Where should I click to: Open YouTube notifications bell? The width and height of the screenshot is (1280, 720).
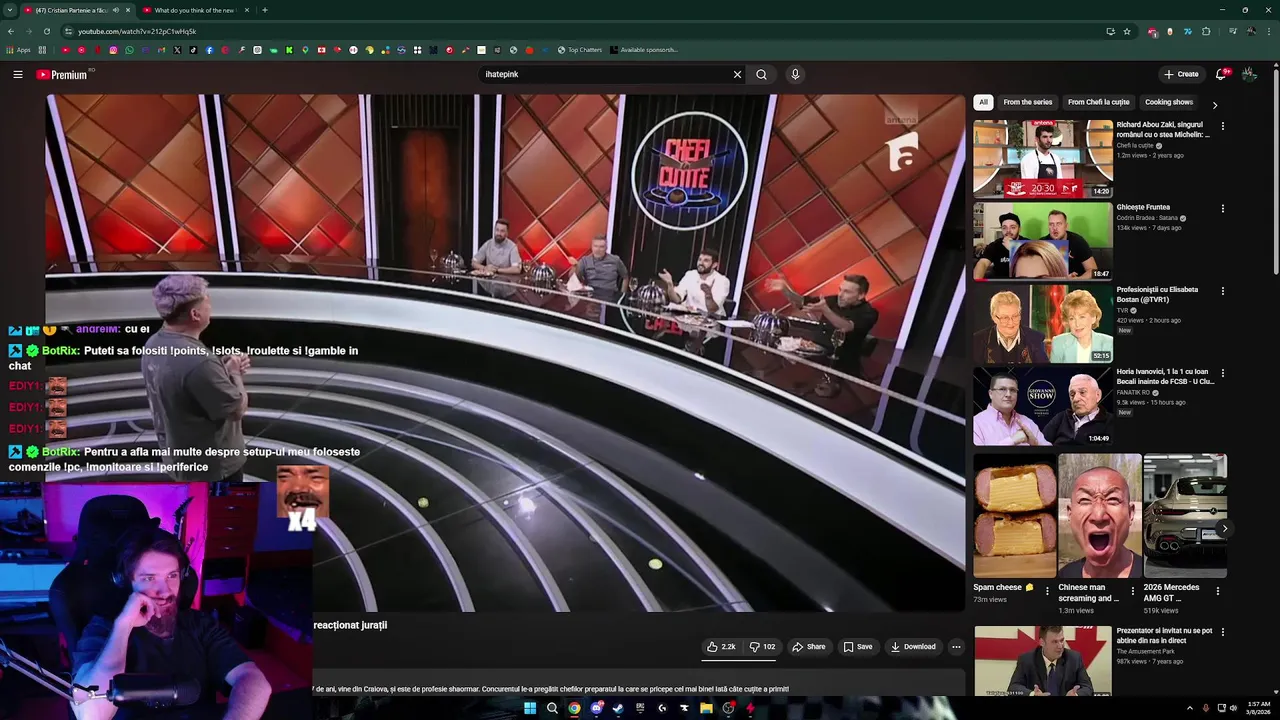point(1221,74)
